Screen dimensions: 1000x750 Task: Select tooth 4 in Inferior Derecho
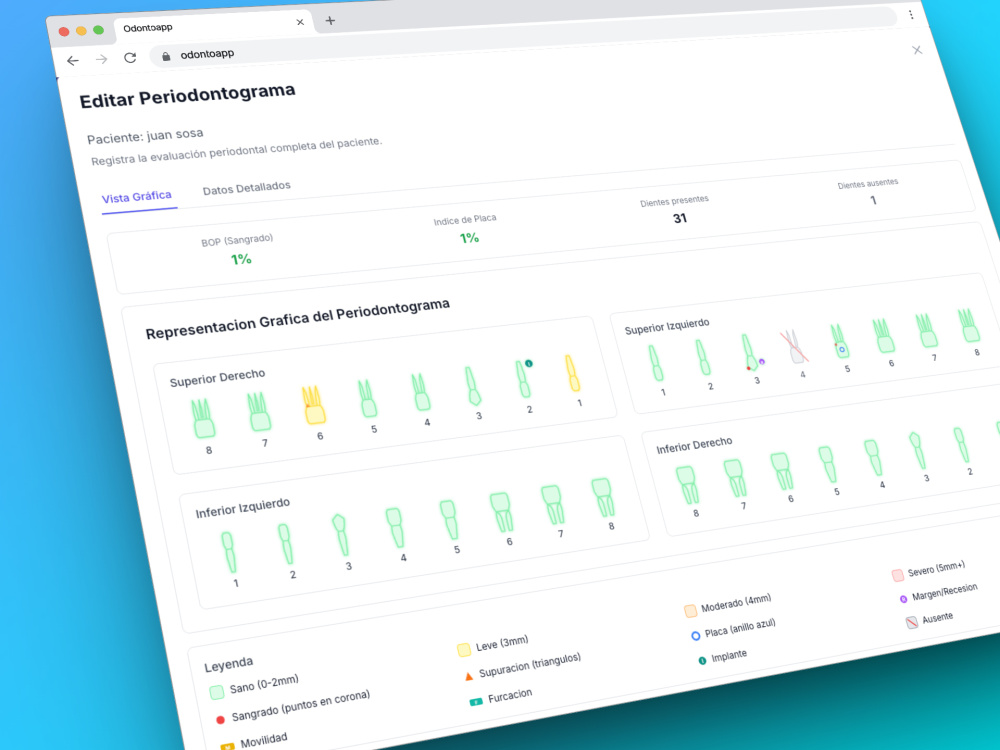[x=873, y=458]
